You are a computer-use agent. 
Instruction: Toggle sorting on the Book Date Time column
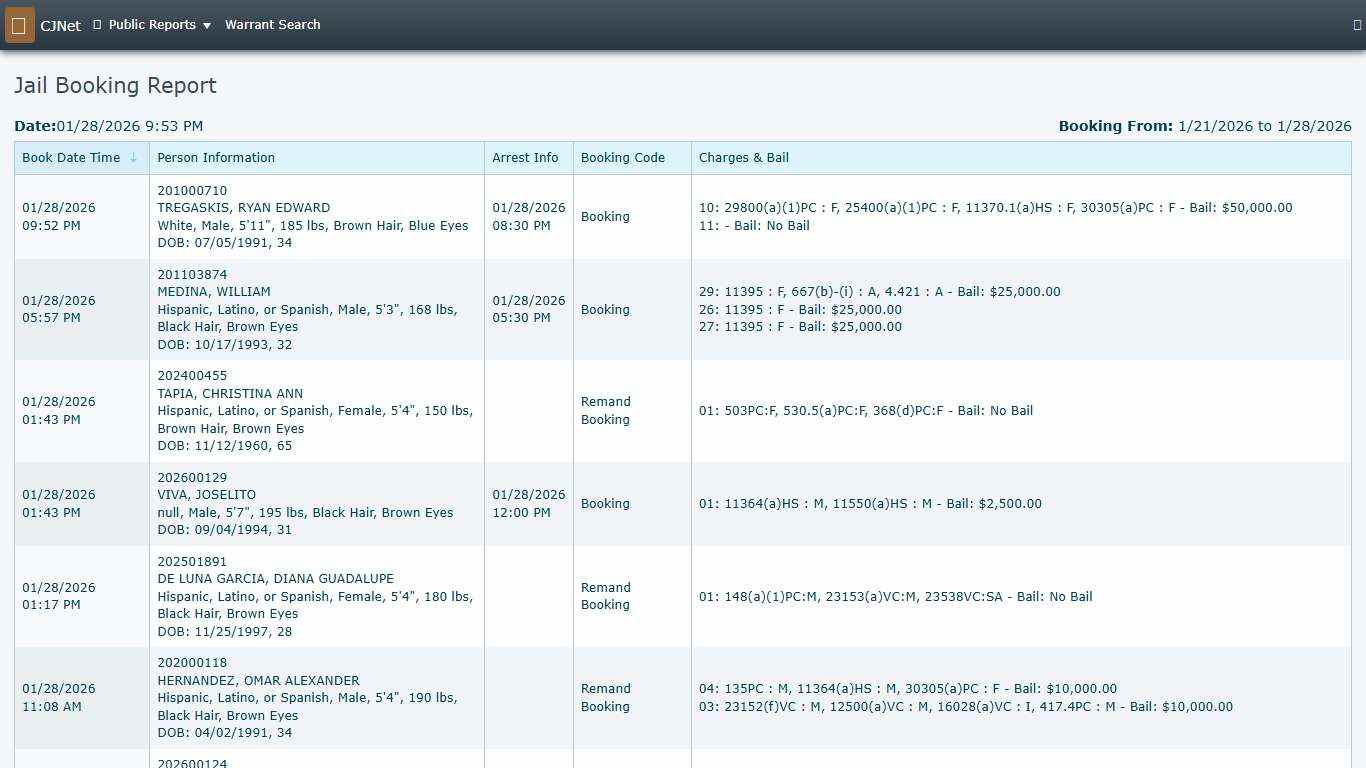pyautogui.click(x=73, y=157)
